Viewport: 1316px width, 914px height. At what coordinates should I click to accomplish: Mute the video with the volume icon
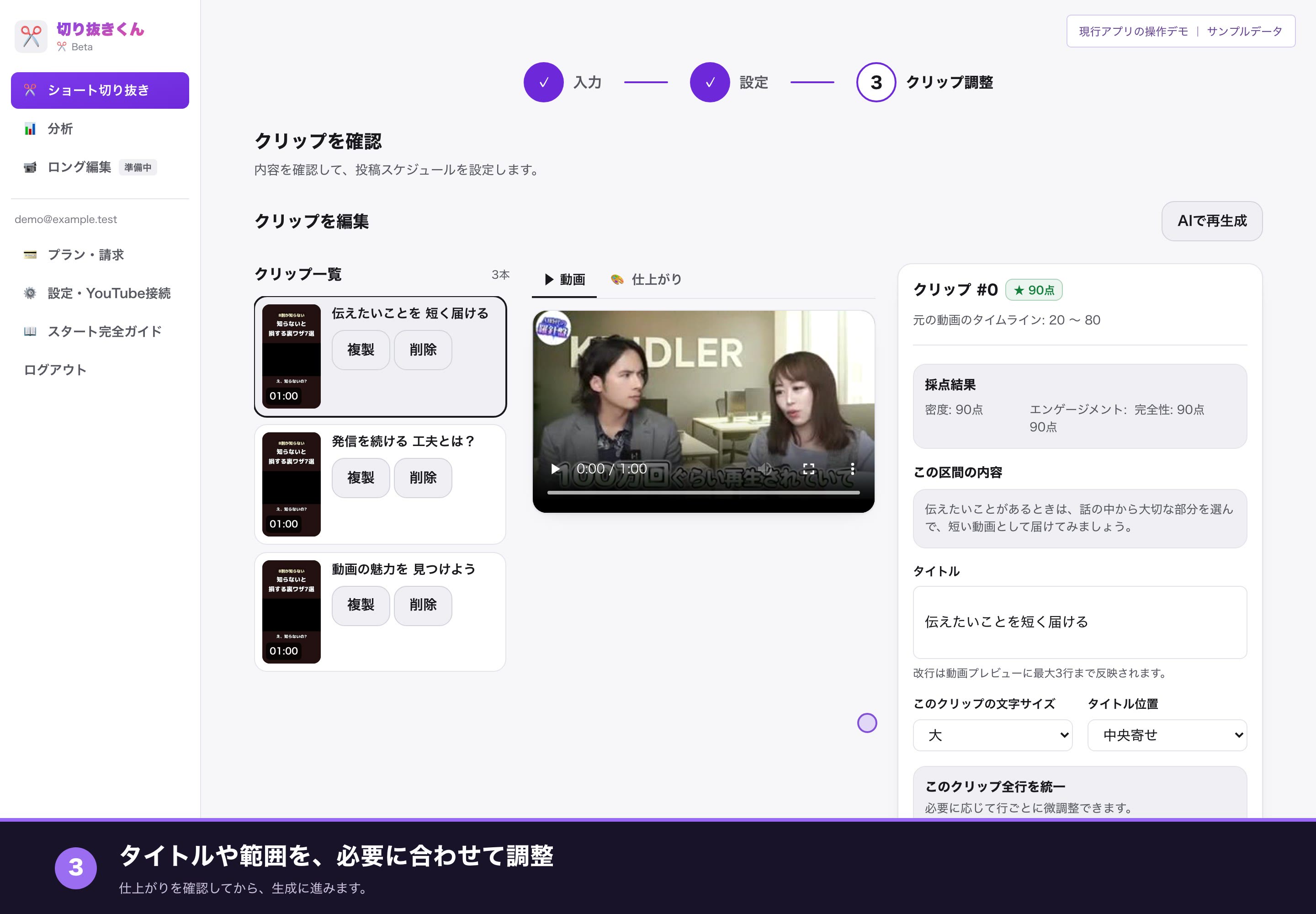pos(764,469)
